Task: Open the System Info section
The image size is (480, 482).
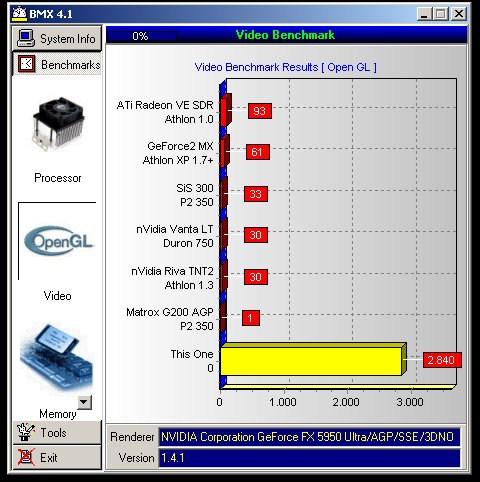Action: tap(57, 39)
